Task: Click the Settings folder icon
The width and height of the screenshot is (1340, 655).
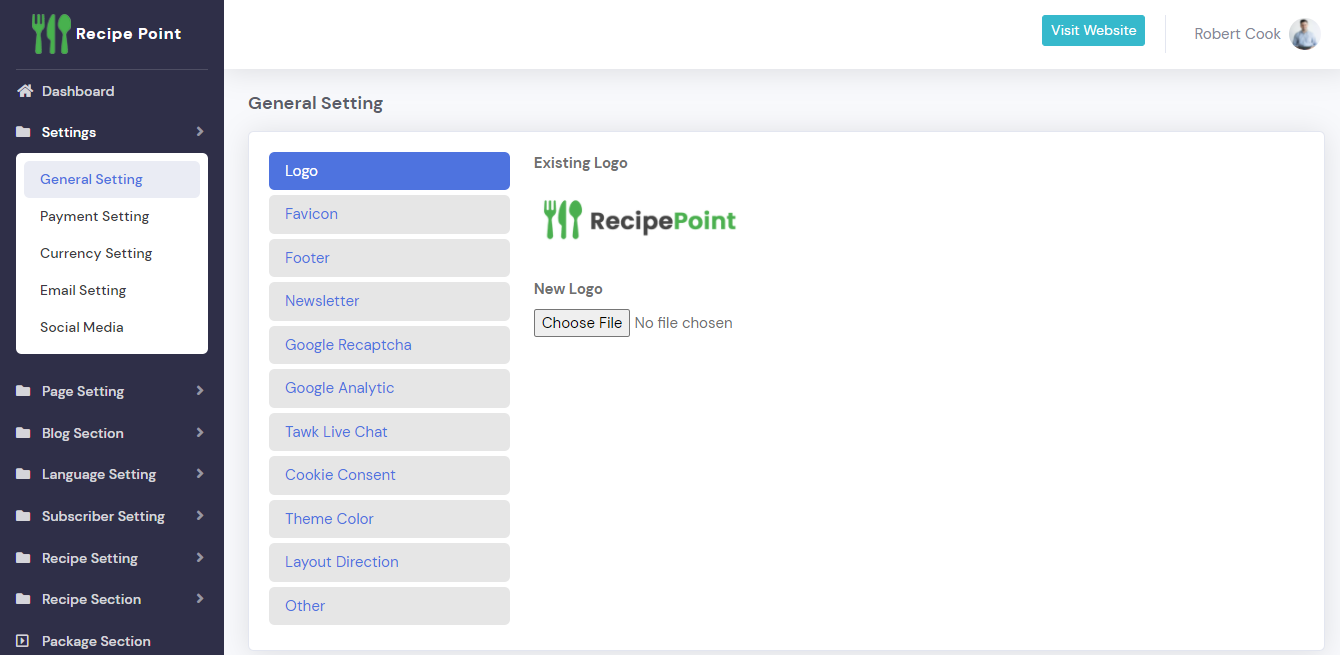Action: tap(24, 132)
